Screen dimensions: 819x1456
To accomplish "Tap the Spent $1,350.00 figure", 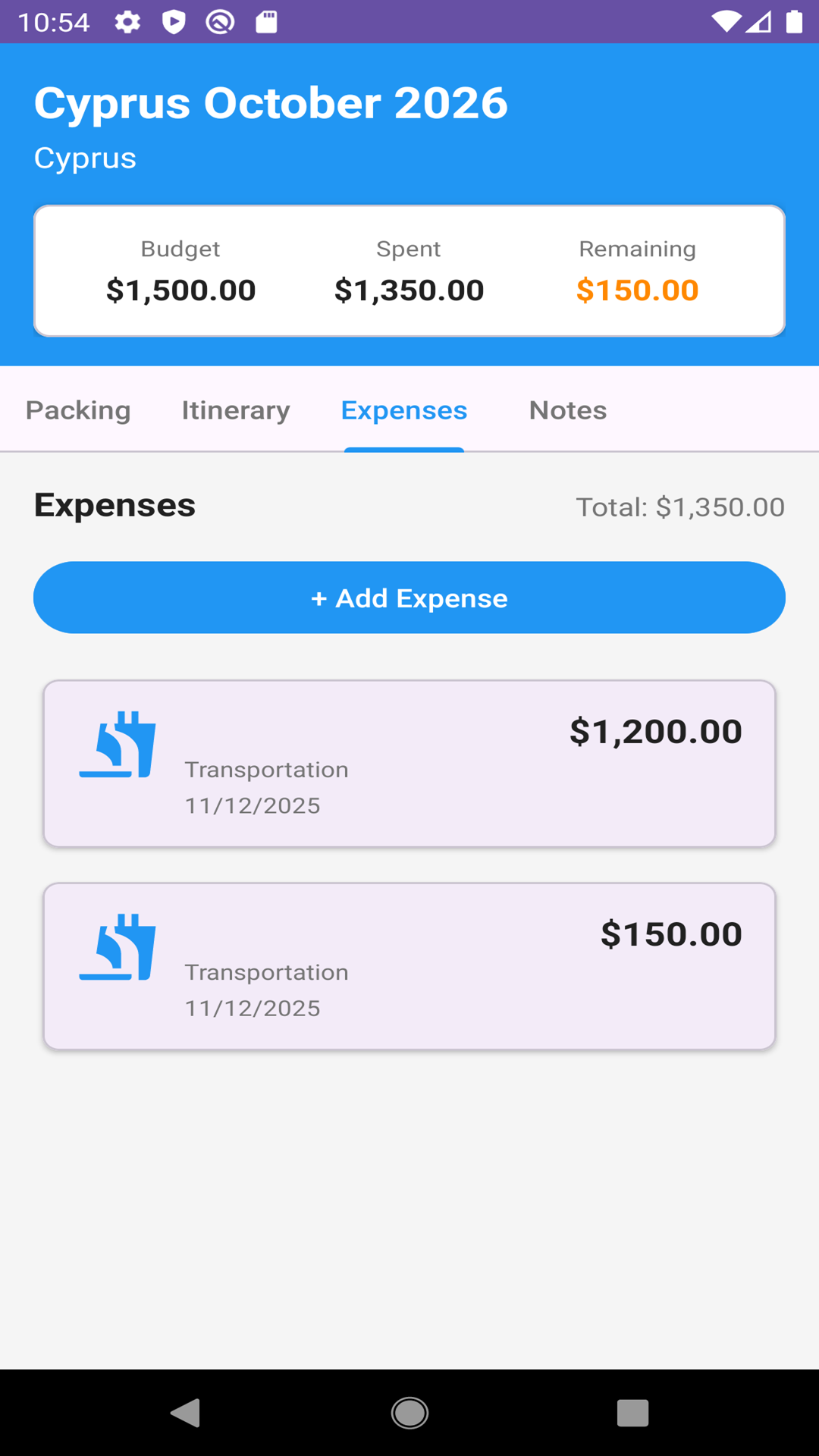I will pos(409,290).
